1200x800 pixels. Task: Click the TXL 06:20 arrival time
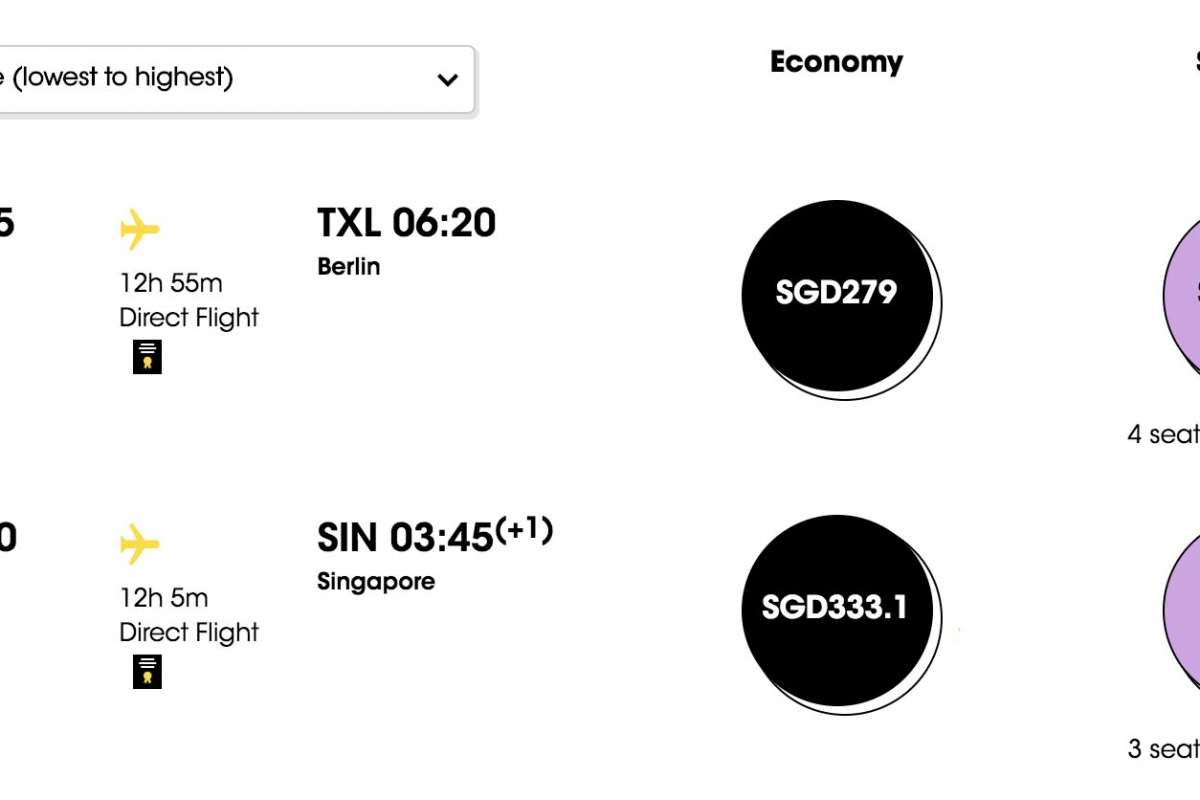point(406,223)
